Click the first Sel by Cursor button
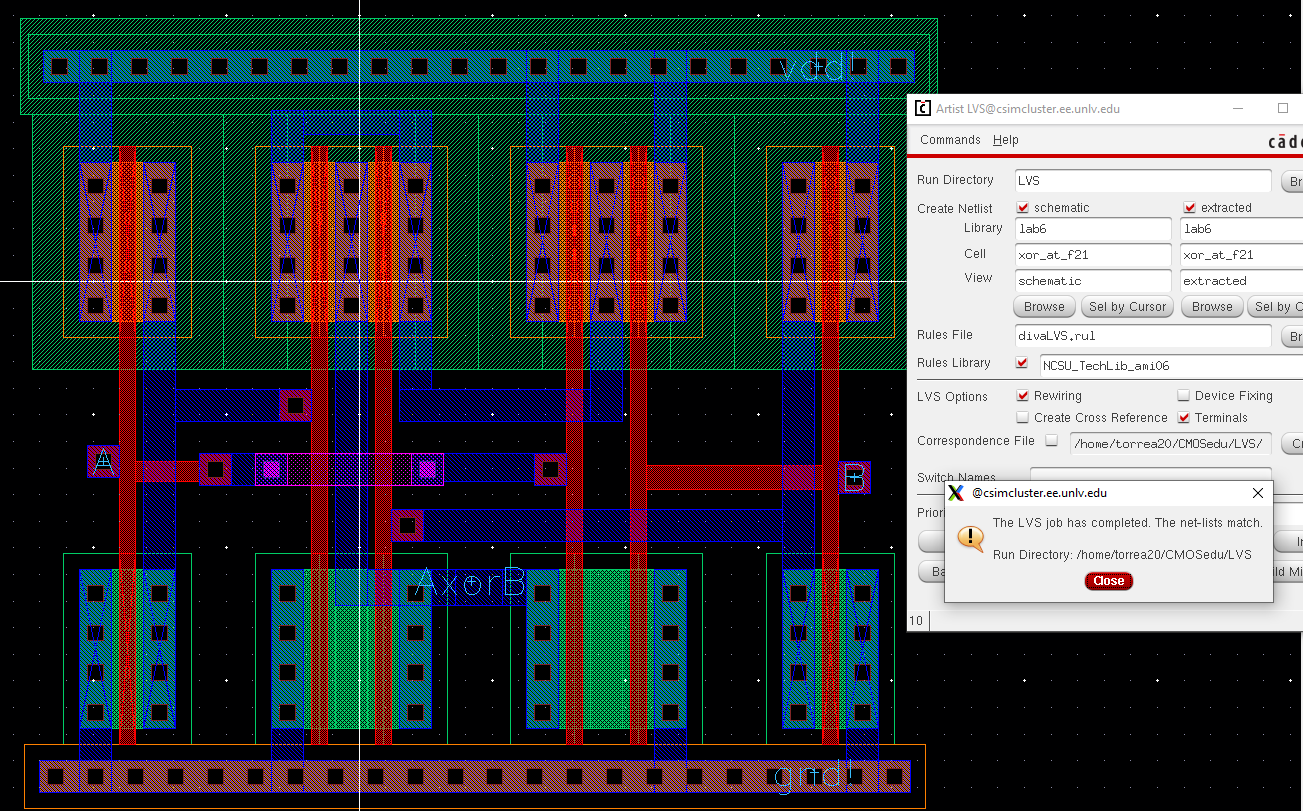Viewport: 1303px width, 811px height. 1127,307
